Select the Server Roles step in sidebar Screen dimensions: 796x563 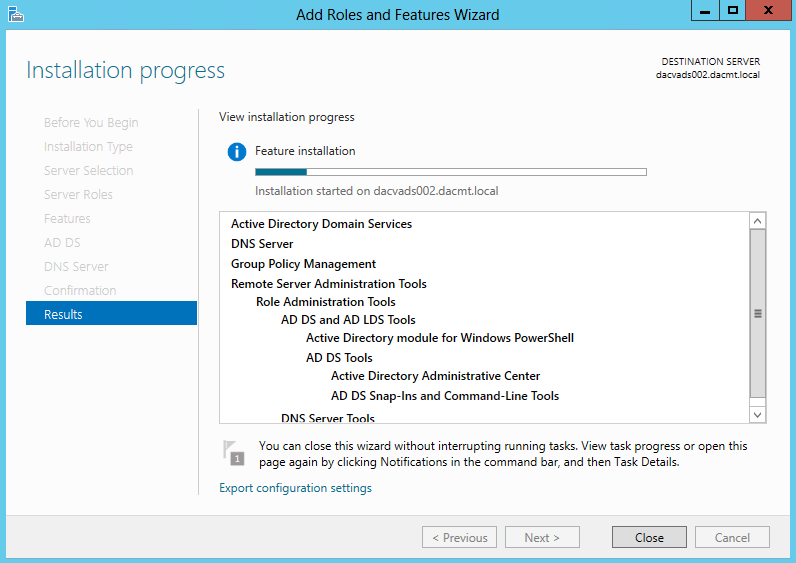(78, 194)
